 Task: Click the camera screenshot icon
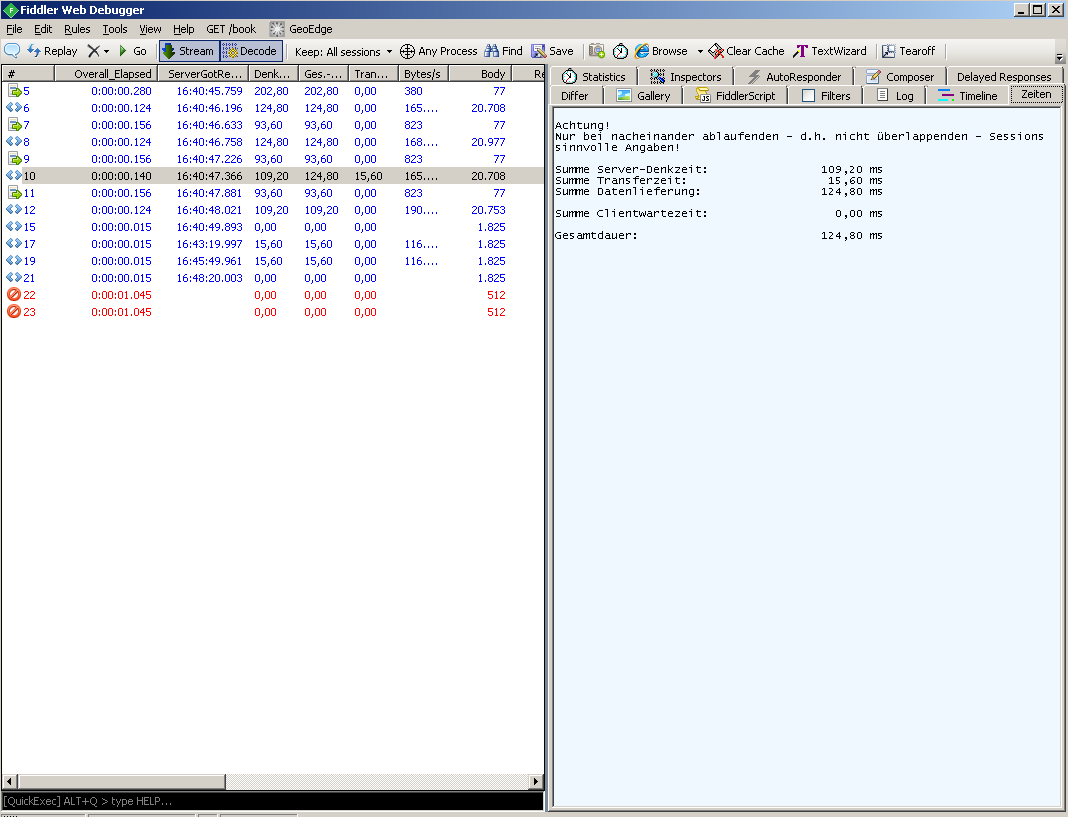click(597, 50)
